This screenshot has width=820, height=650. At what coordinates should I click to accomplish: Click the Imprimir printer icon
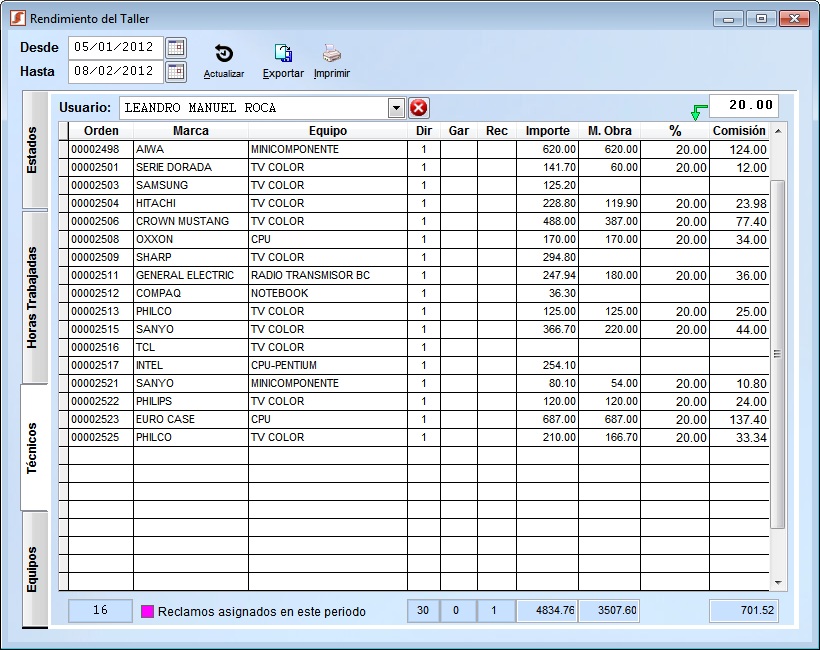pos(332,55)
